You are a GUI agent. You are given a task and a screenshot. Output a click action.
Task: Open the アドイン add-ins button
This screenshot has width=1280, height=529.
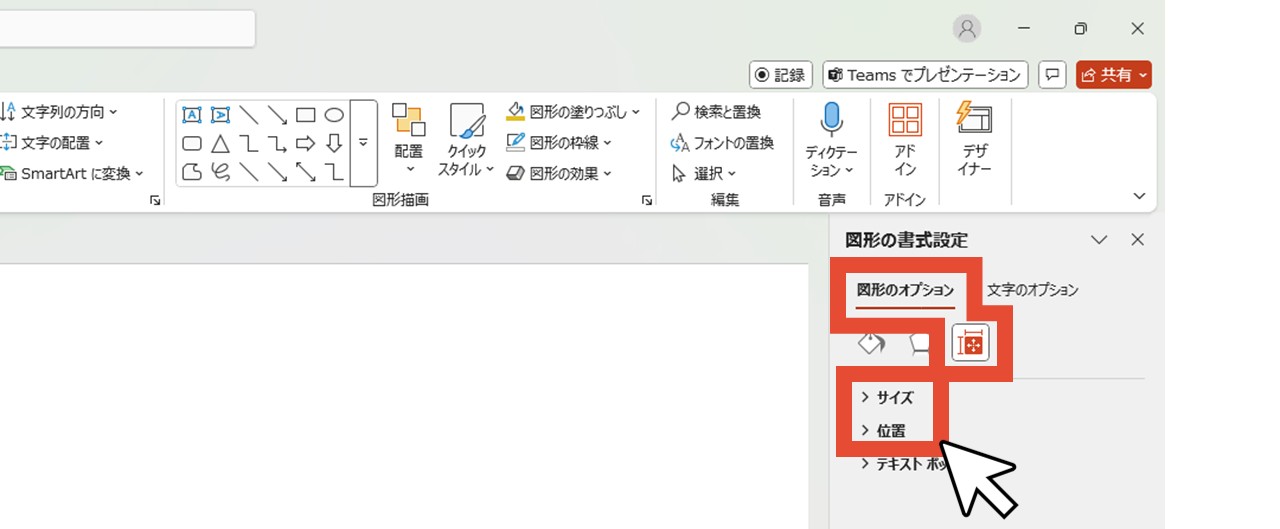pyautogui.click(x=905, y=140)
